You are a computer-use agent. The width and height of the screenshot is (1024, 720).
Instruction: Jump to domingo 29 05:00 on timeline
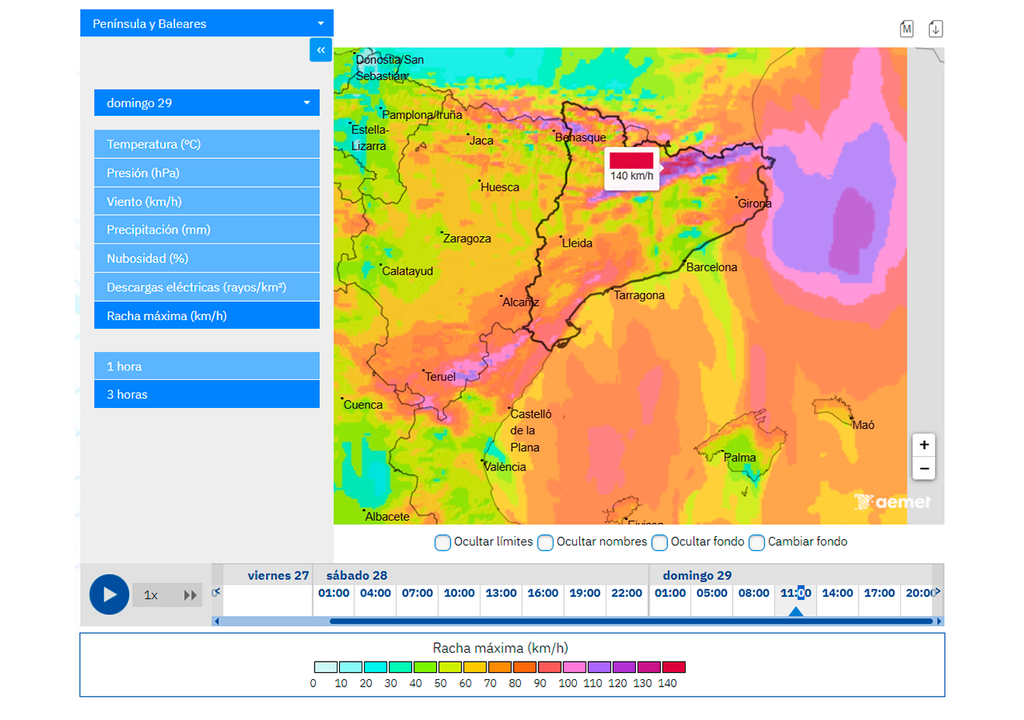pyautogui.click(x=712, y=593)
